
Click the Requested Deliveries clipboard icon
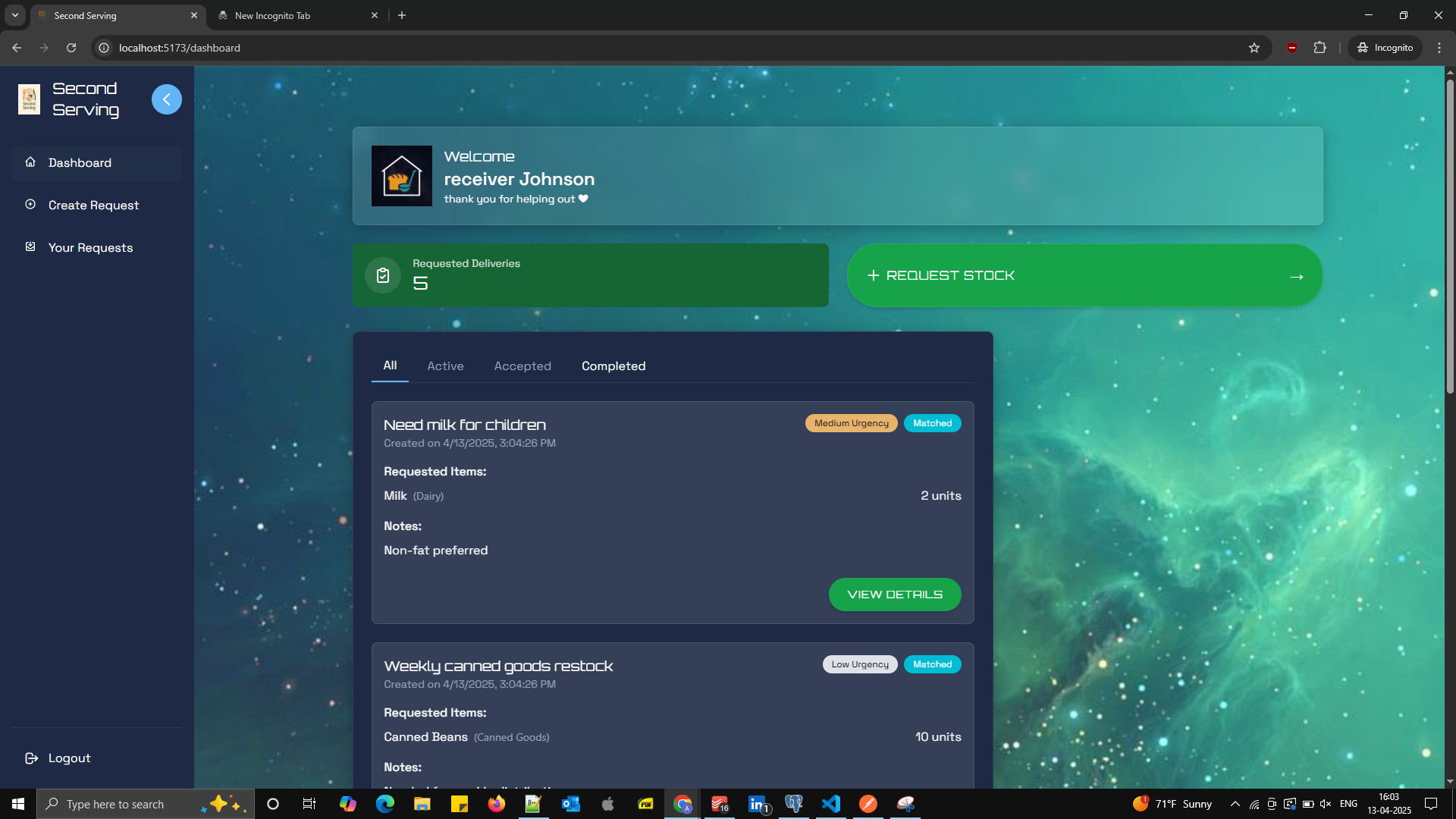click(383, 275)
